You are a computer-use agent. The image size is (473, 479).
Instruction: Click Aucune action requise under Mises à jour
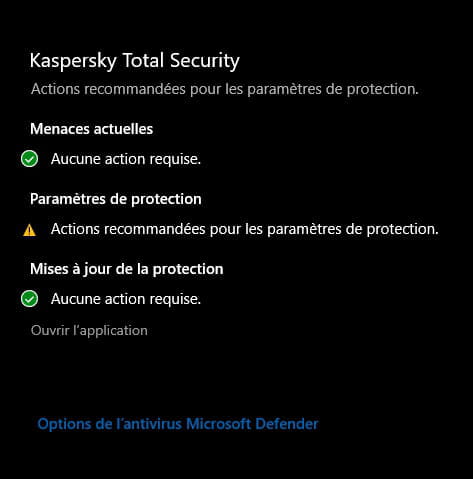126,299
